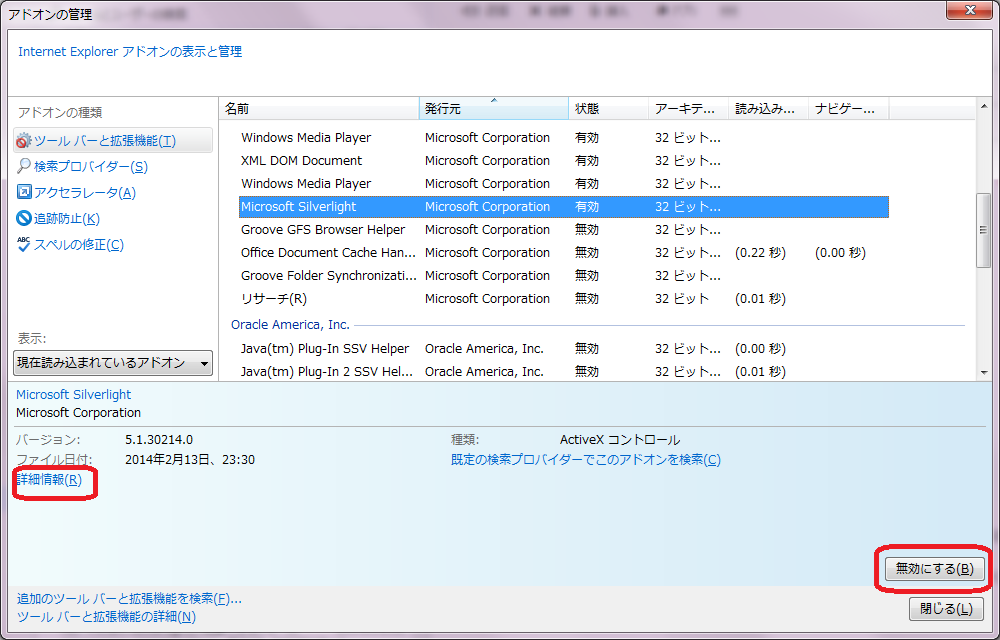Viewport: 1000px width, 640px height.
Task: Open the 詳細情報(R) link
Action: [x=49, y=479]
